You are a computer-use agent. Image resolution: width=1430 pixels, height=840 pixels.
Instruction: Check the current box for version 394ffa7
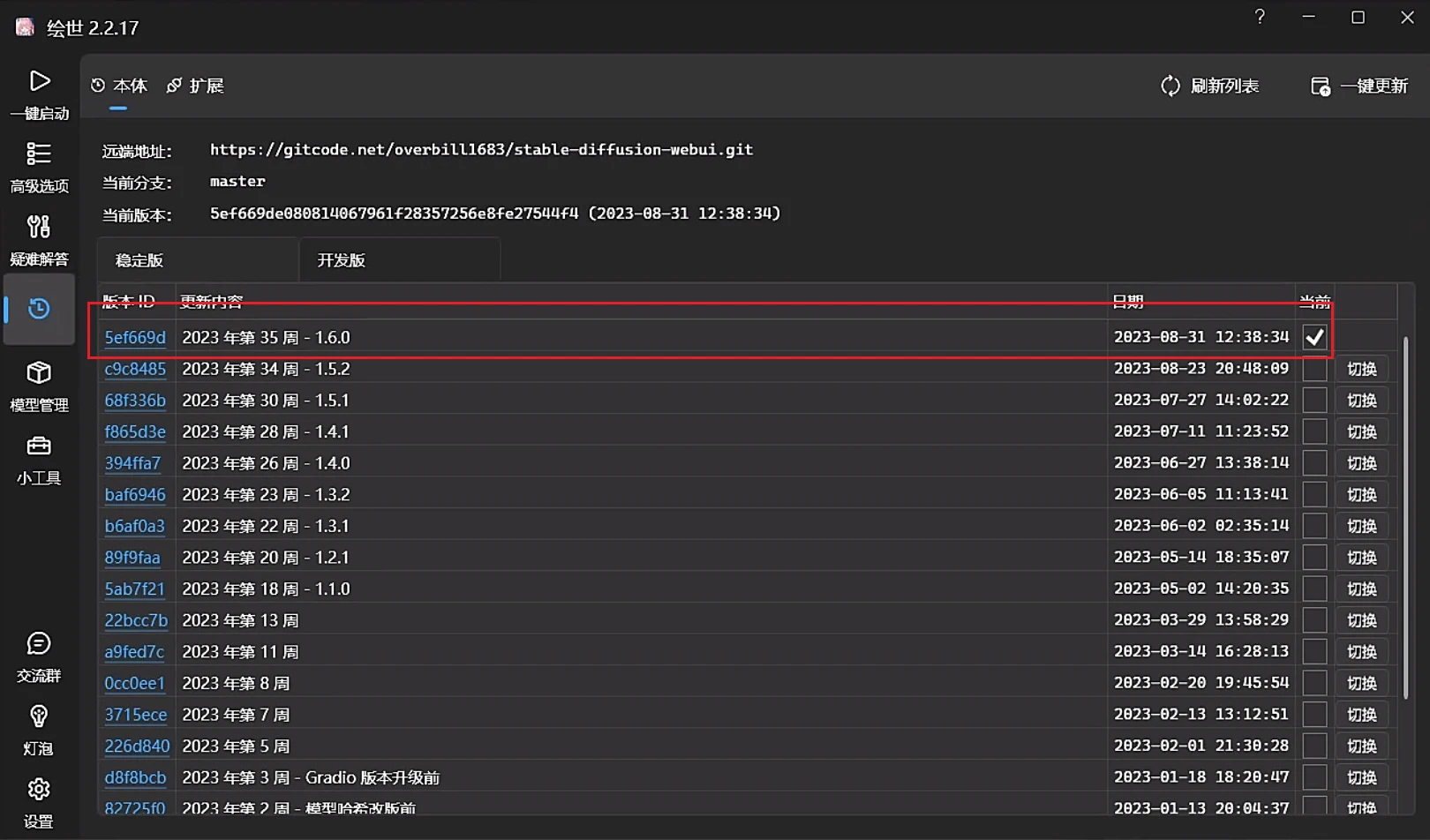tap(1314, 463)
